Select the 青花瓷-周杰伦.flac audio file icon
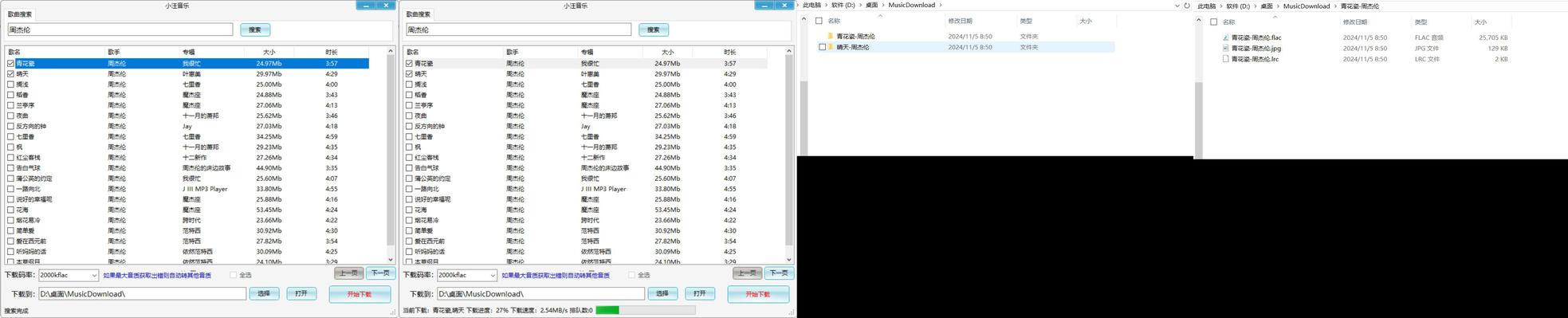 [x=1226, y=37]
